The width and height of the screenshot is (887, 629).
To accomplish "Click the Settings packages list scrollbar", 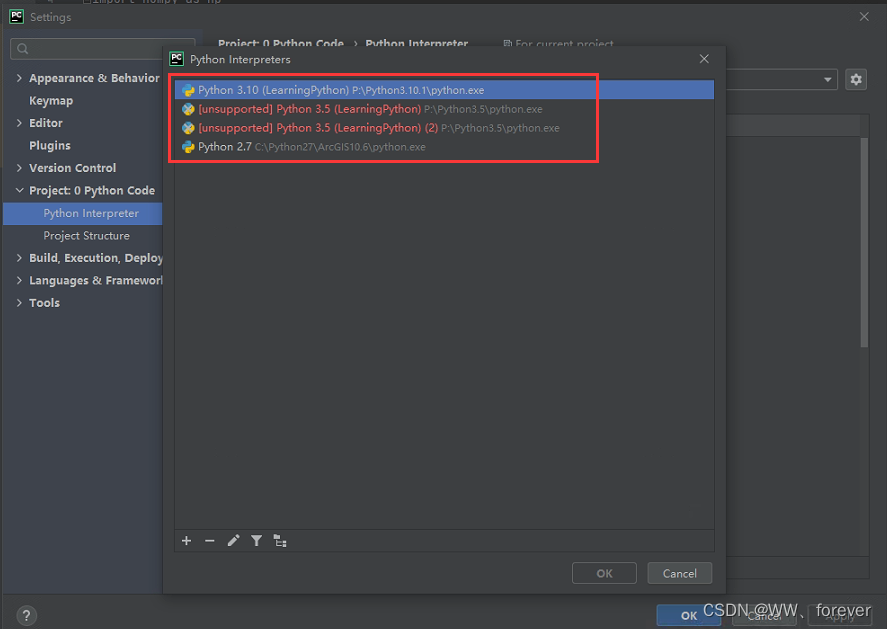I will pyautogui.click(x=864, y=242).
